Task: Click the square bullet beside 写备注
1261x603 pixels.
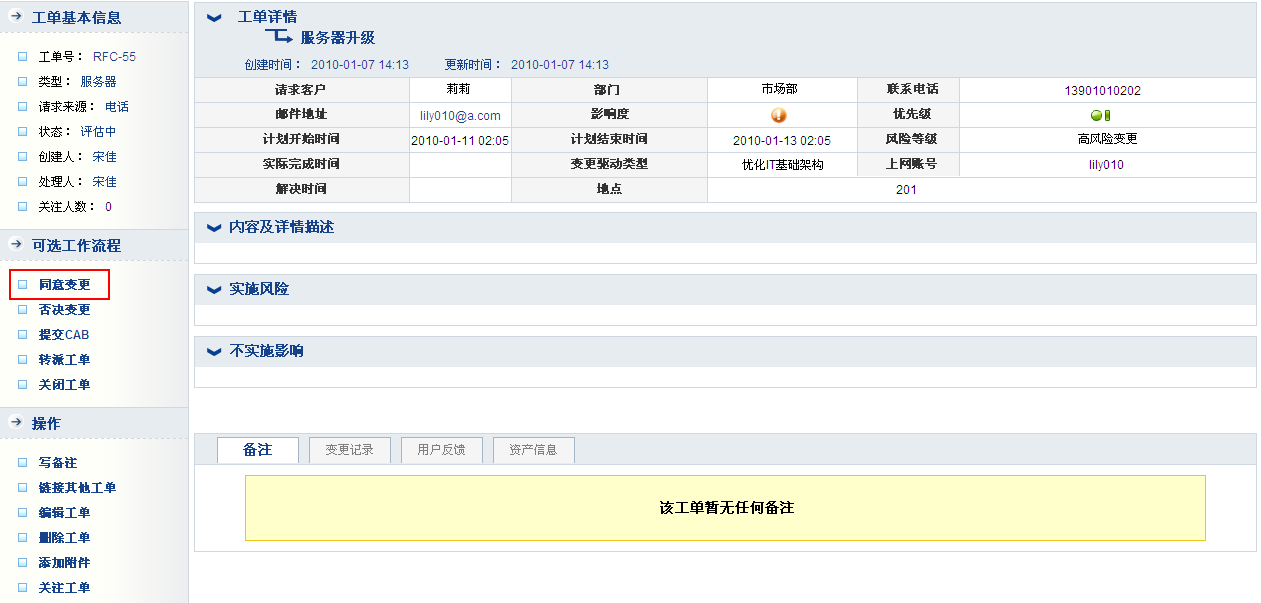Action: coord(22,463)
